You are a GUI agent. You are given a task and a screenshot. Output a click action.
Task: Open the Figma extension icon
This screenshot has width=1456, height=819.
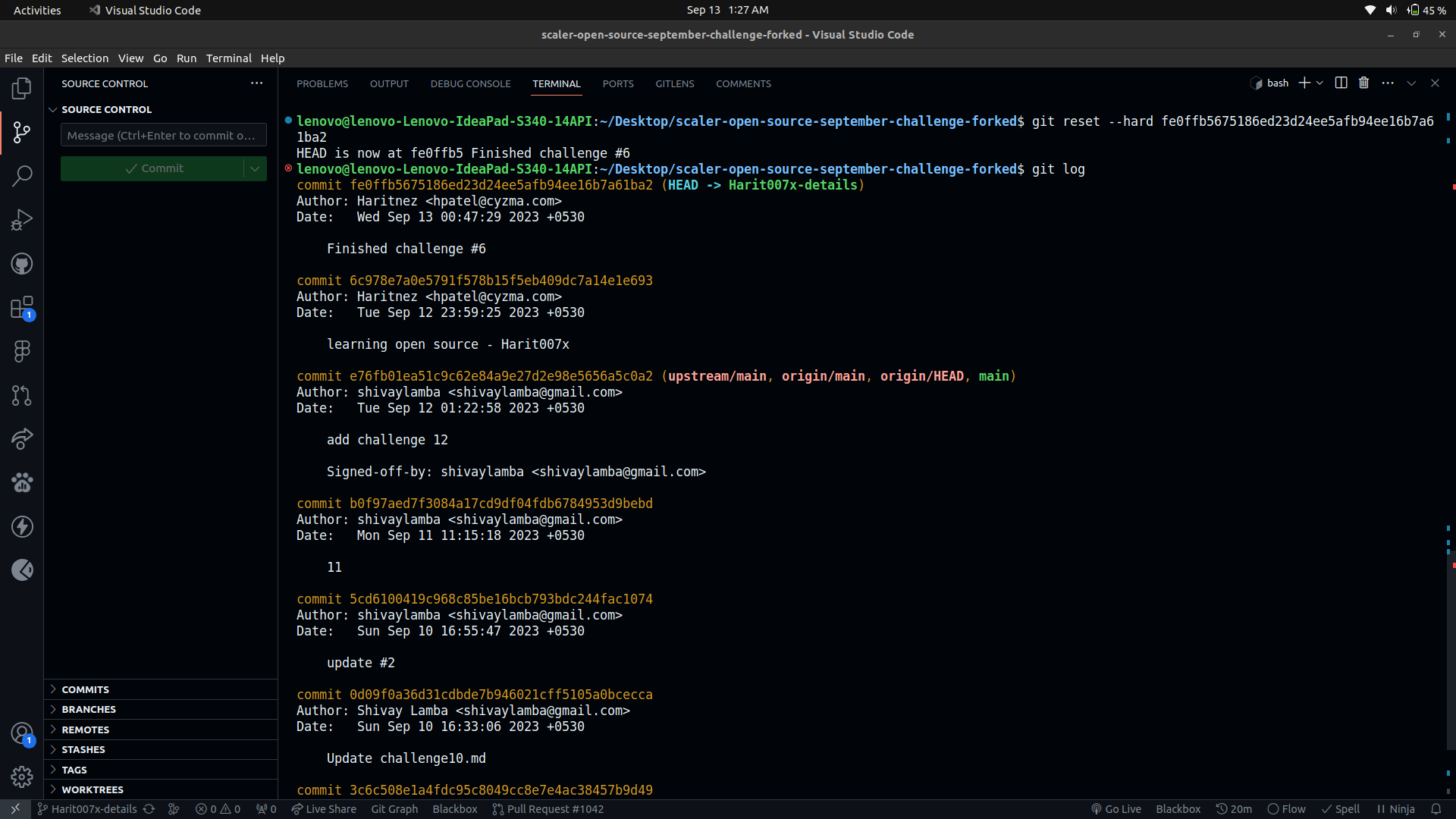[22, 351]
